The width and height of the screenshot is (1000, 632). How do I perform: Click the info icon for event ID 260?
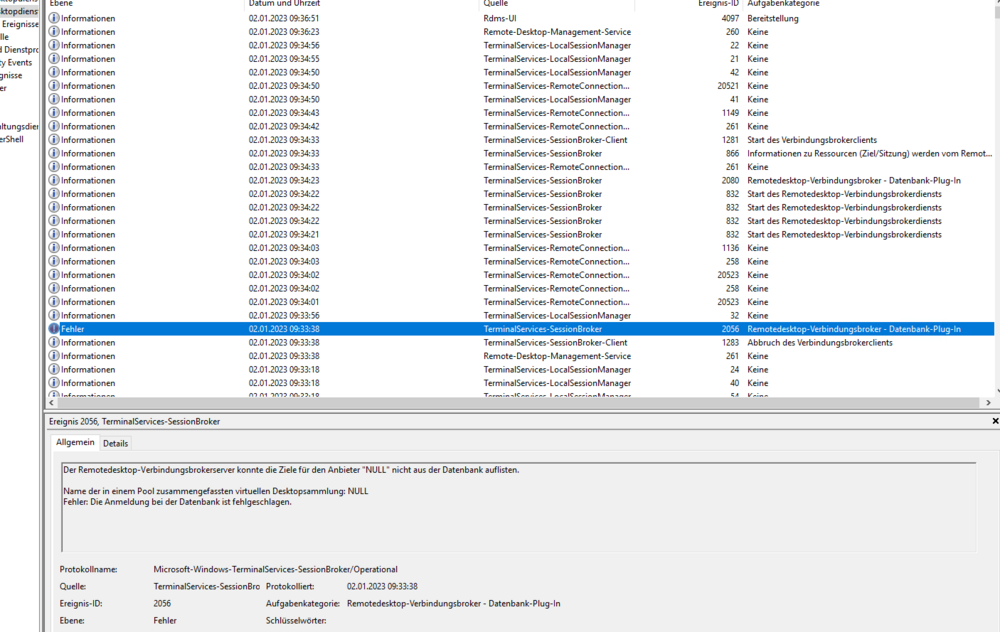[x=54, y=32]
